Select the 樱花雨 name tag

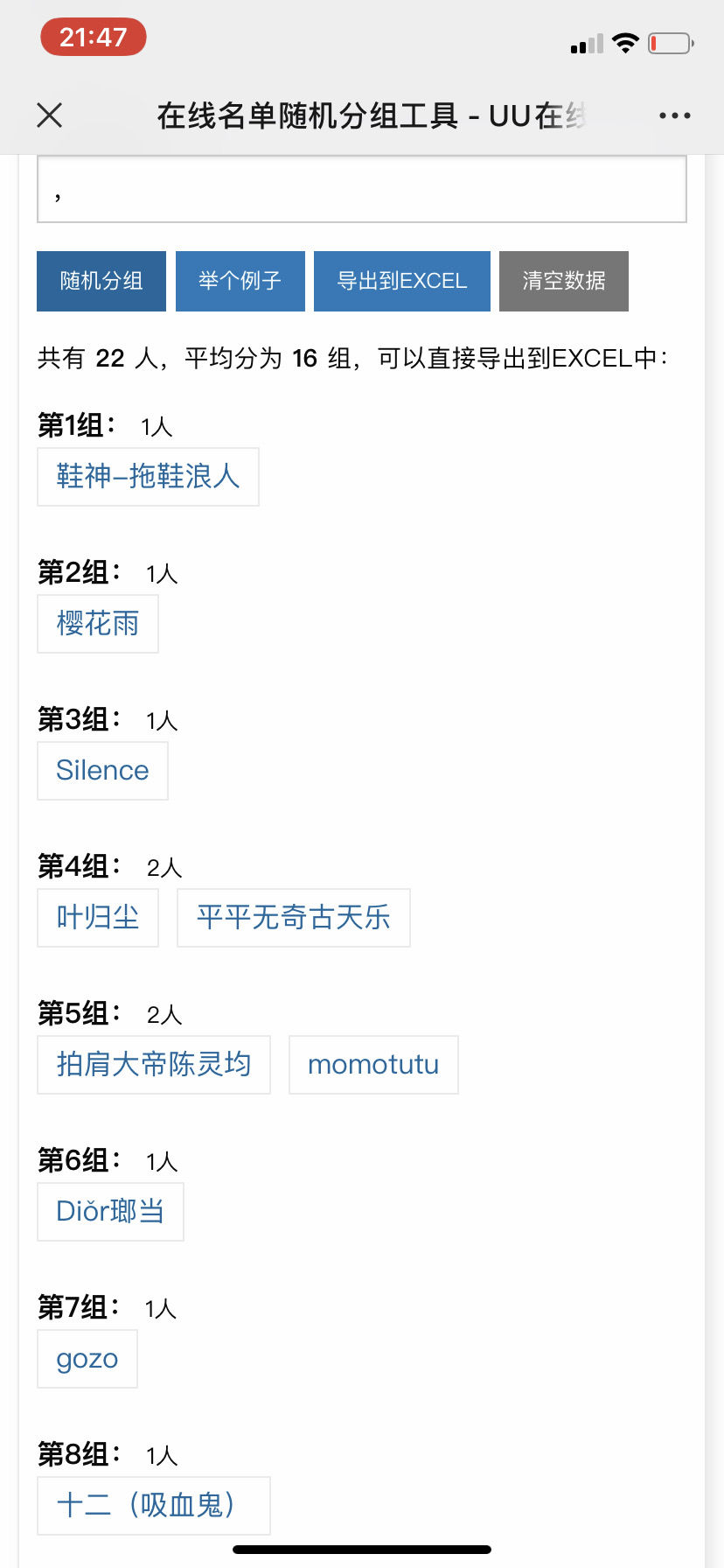pyautogui.click(x=98, y=624)
